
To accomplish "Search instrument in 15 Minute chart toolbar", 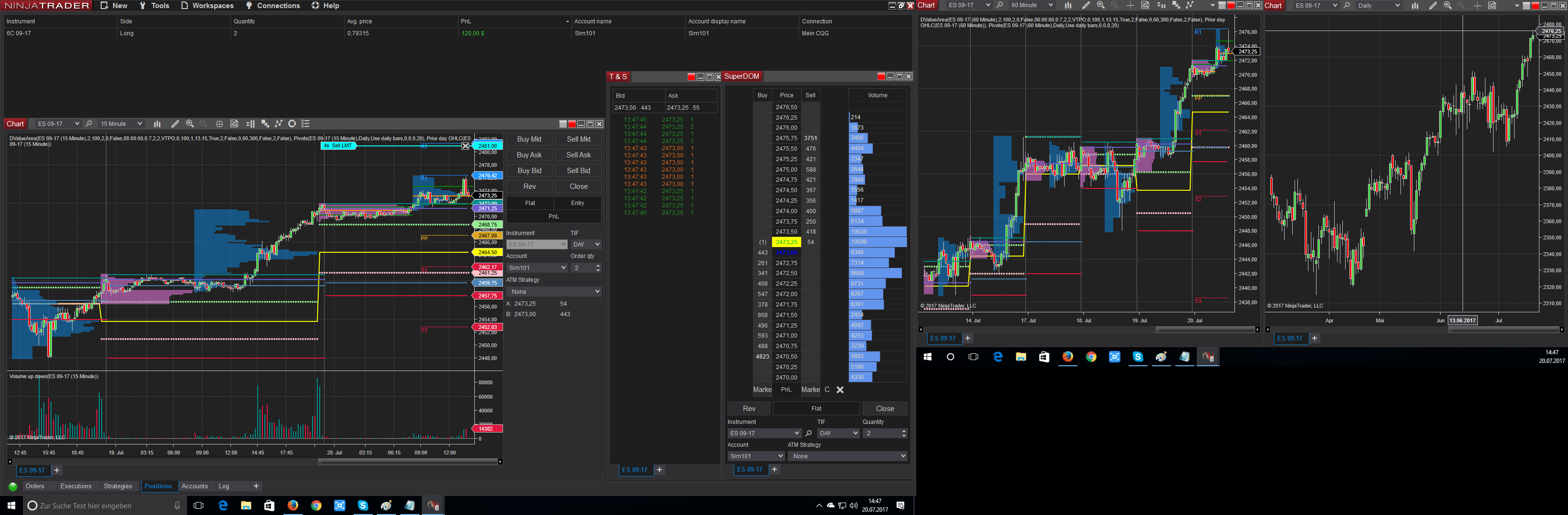I will 89,124.
